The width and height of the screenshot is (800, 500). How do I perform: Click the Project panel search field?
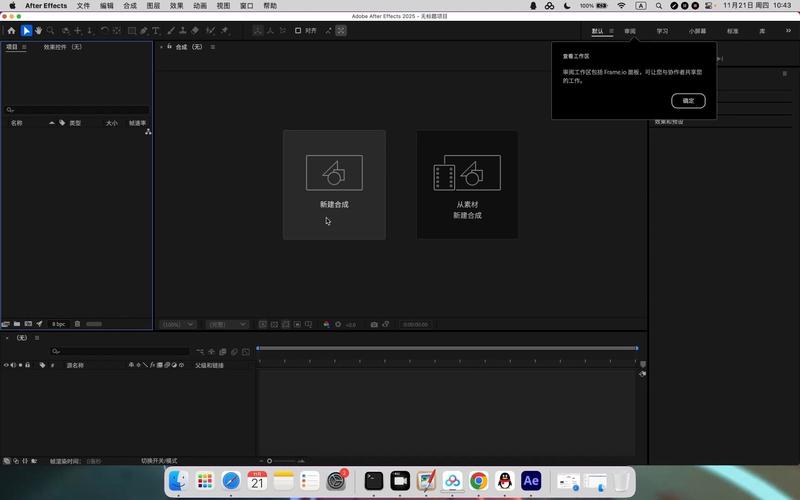77,110
